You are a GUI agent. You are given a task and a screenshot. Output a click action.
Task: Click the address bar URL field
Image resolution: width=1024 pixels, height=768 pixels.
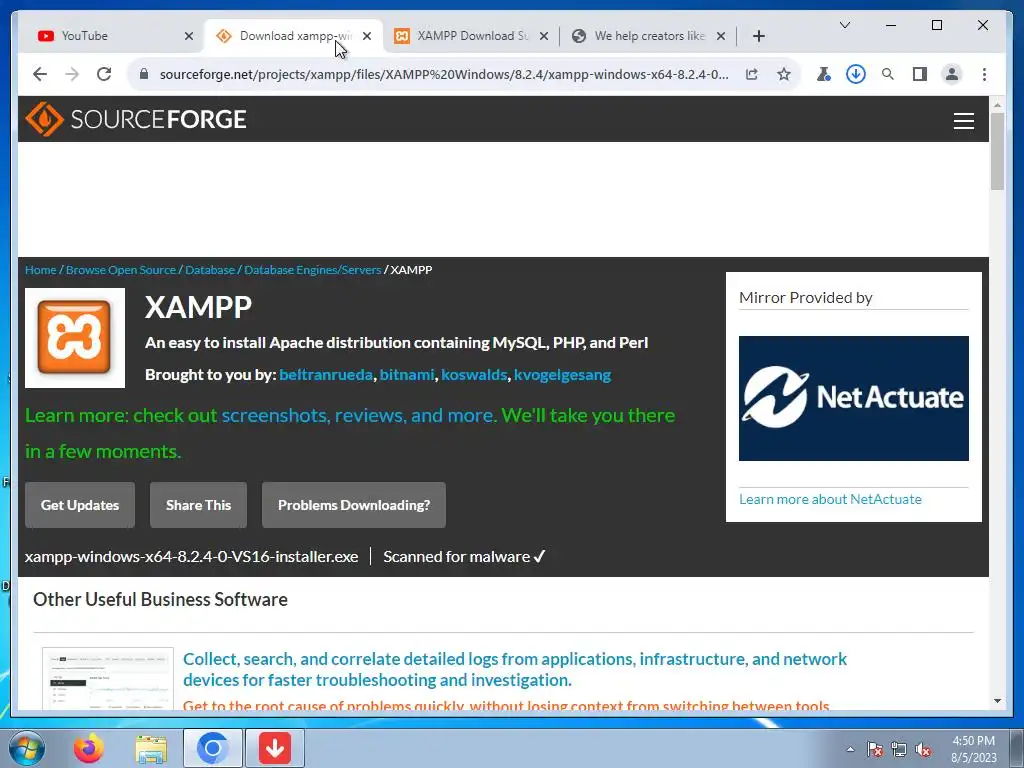(444, 74)
